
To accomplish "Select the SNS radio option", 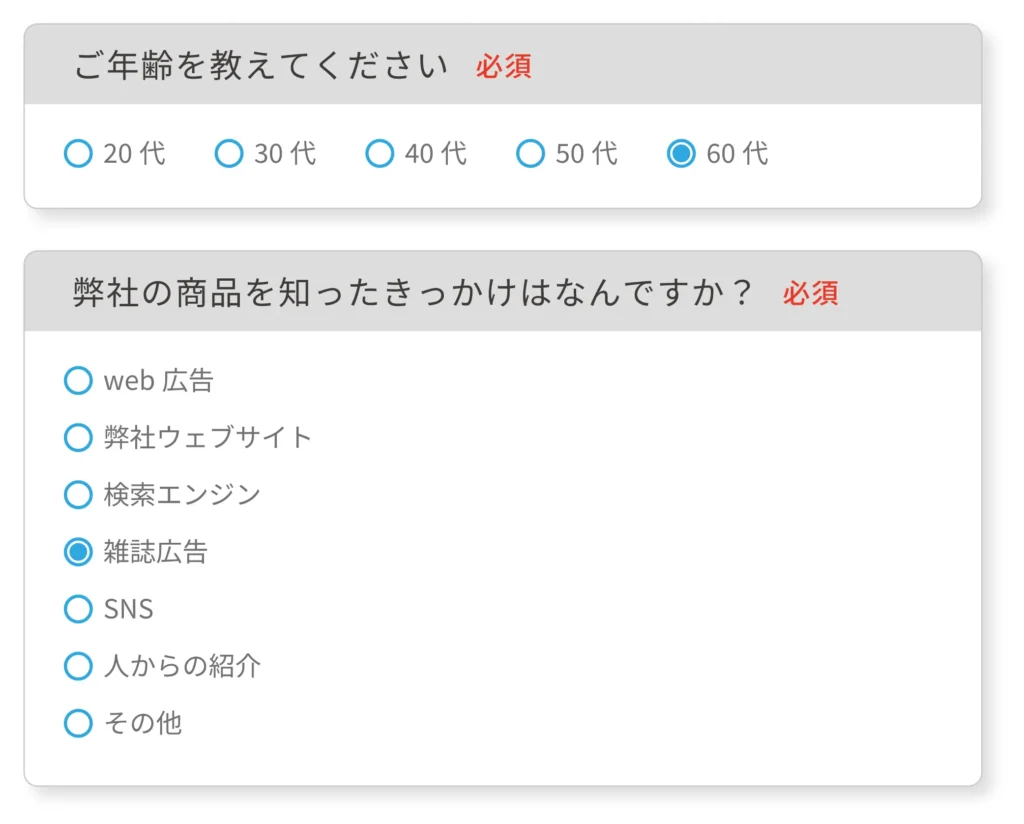I will [78, 609].
